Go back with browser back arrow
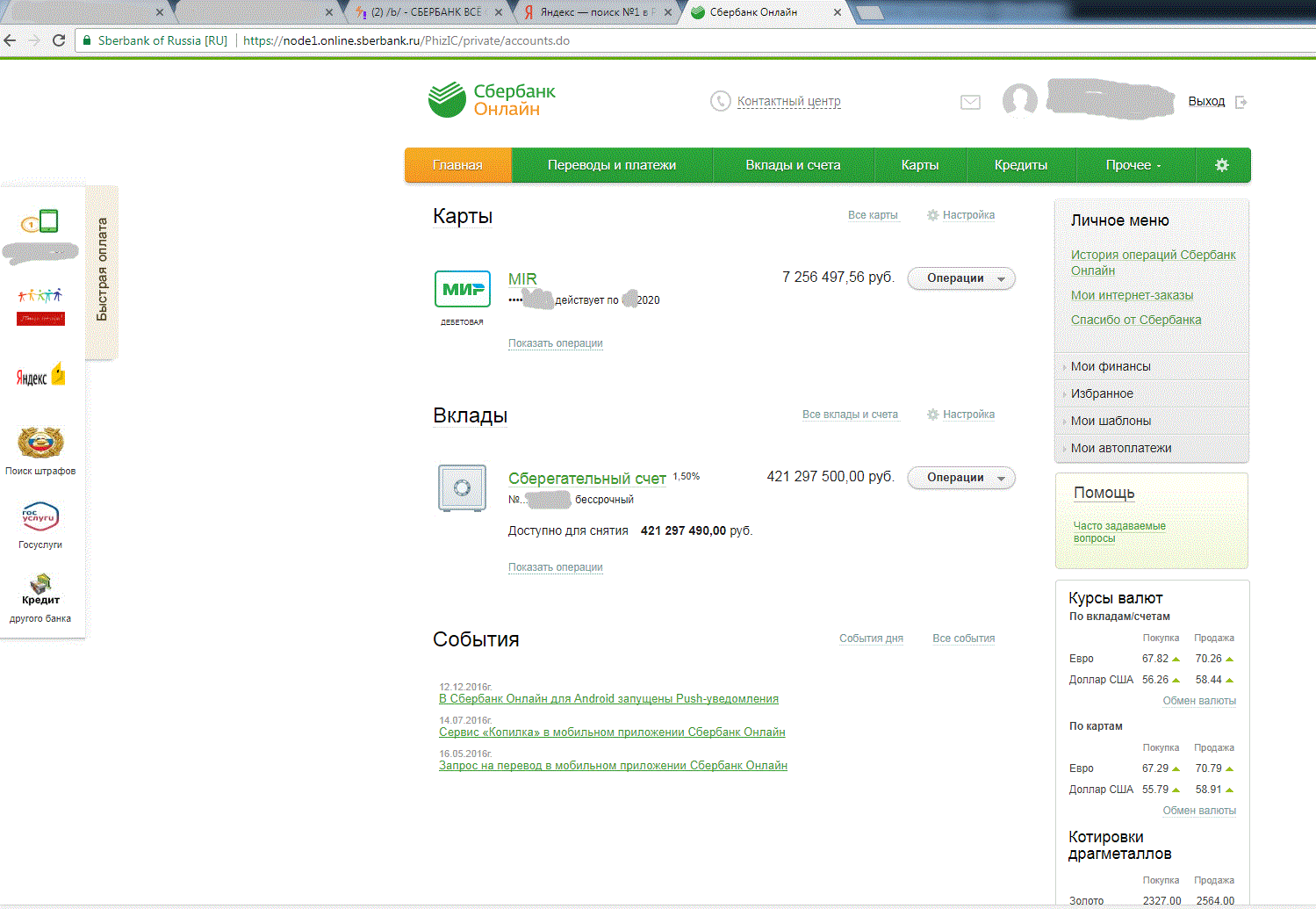Viewport: 1316px width, 909px height. coord(11,40)
